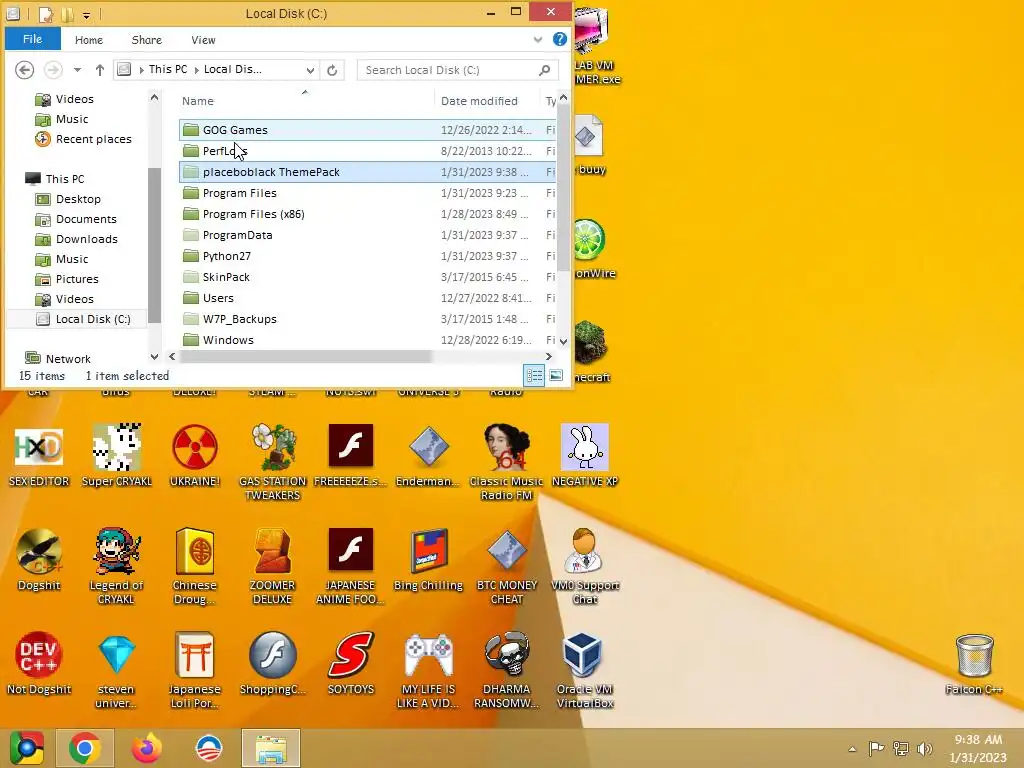Viewport: 1024px width, 768px height.
Task: Open the ShoppingC... Flash icon
Action: [272, 655]
